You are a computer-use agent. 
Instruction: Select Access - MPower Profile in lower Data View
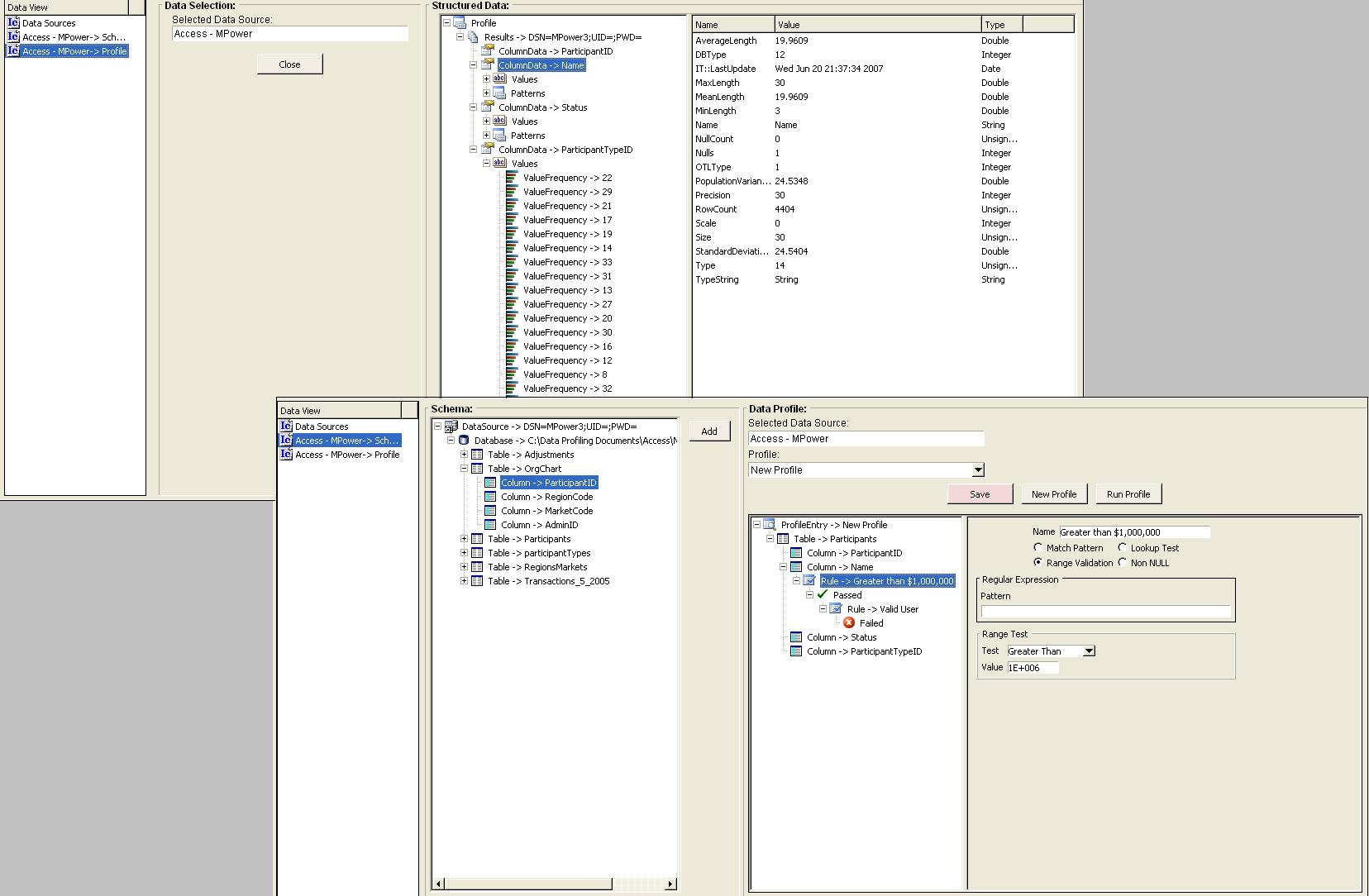(x=346, y=455)
